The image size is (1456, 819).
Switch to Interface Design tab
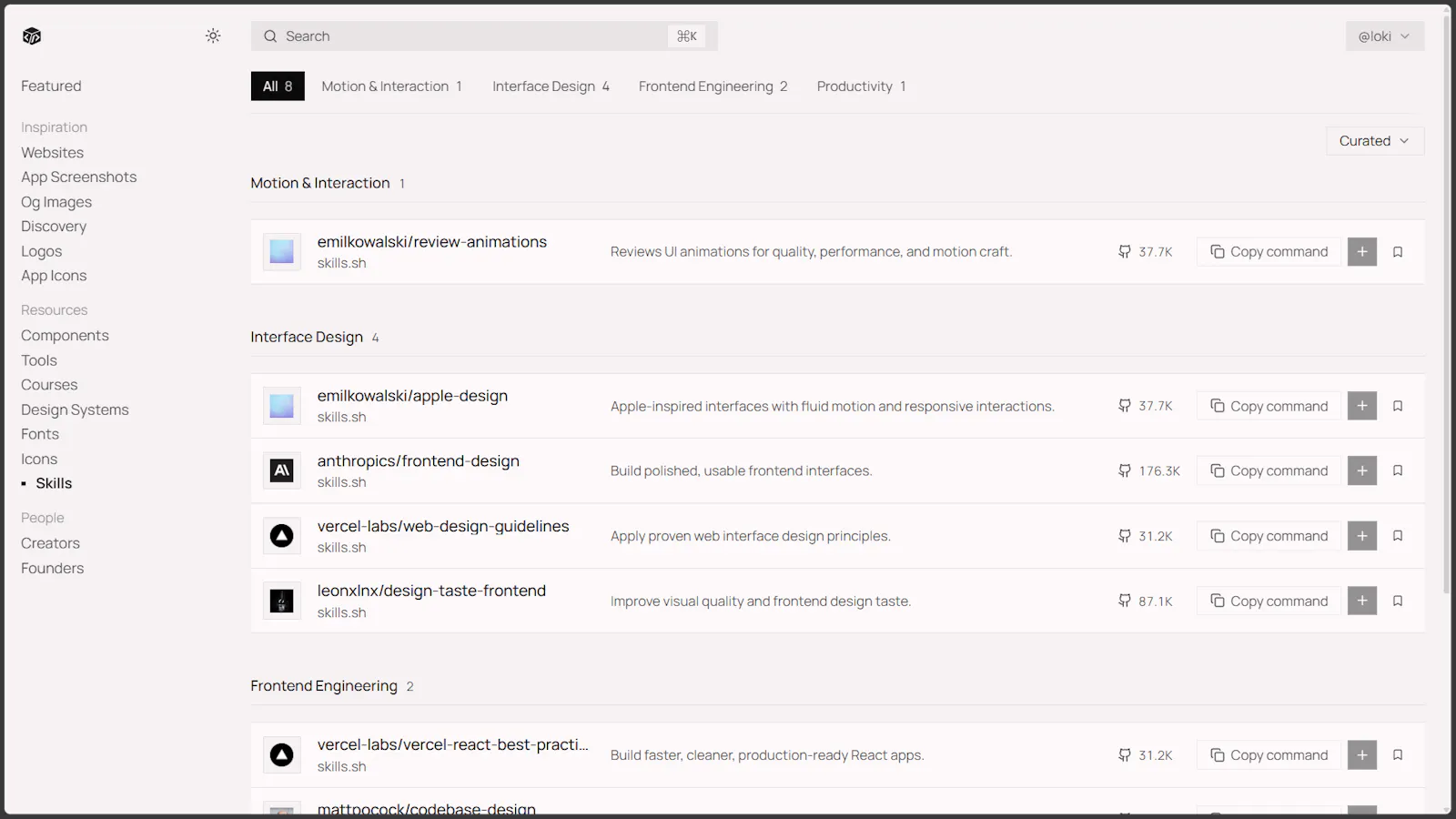click(551, 86)
